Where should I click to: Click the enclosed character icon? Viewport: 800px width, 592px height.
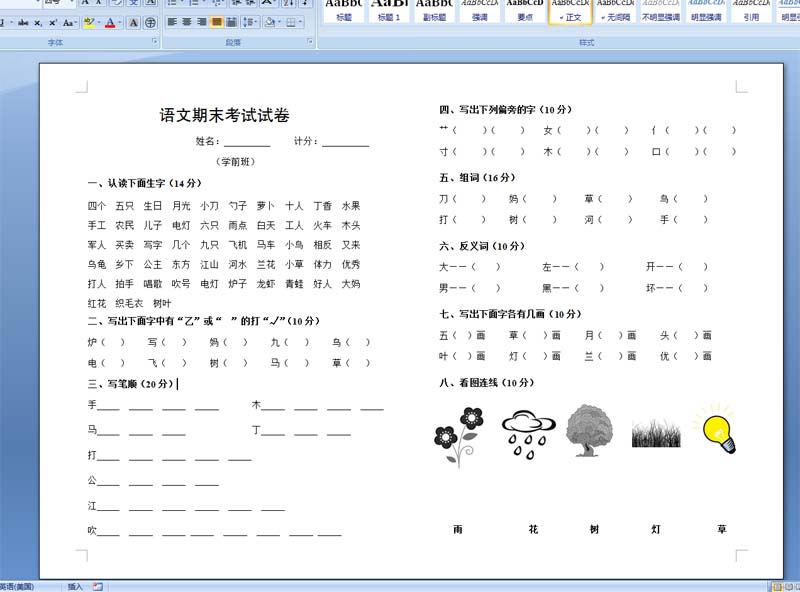click(150, 22)
